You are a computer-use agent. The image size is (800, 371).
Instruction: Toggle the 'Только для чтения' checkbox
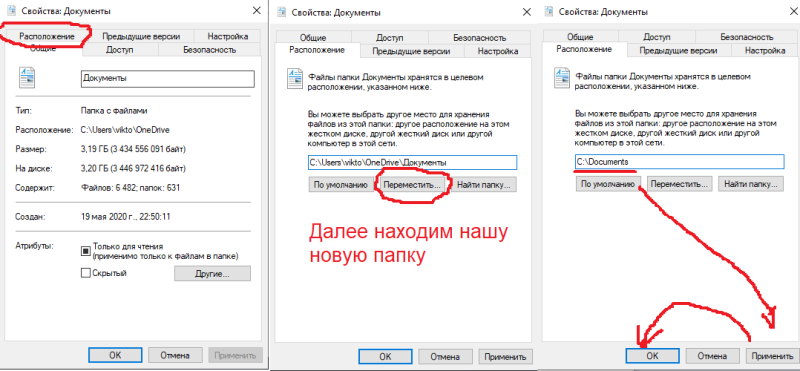86,251
